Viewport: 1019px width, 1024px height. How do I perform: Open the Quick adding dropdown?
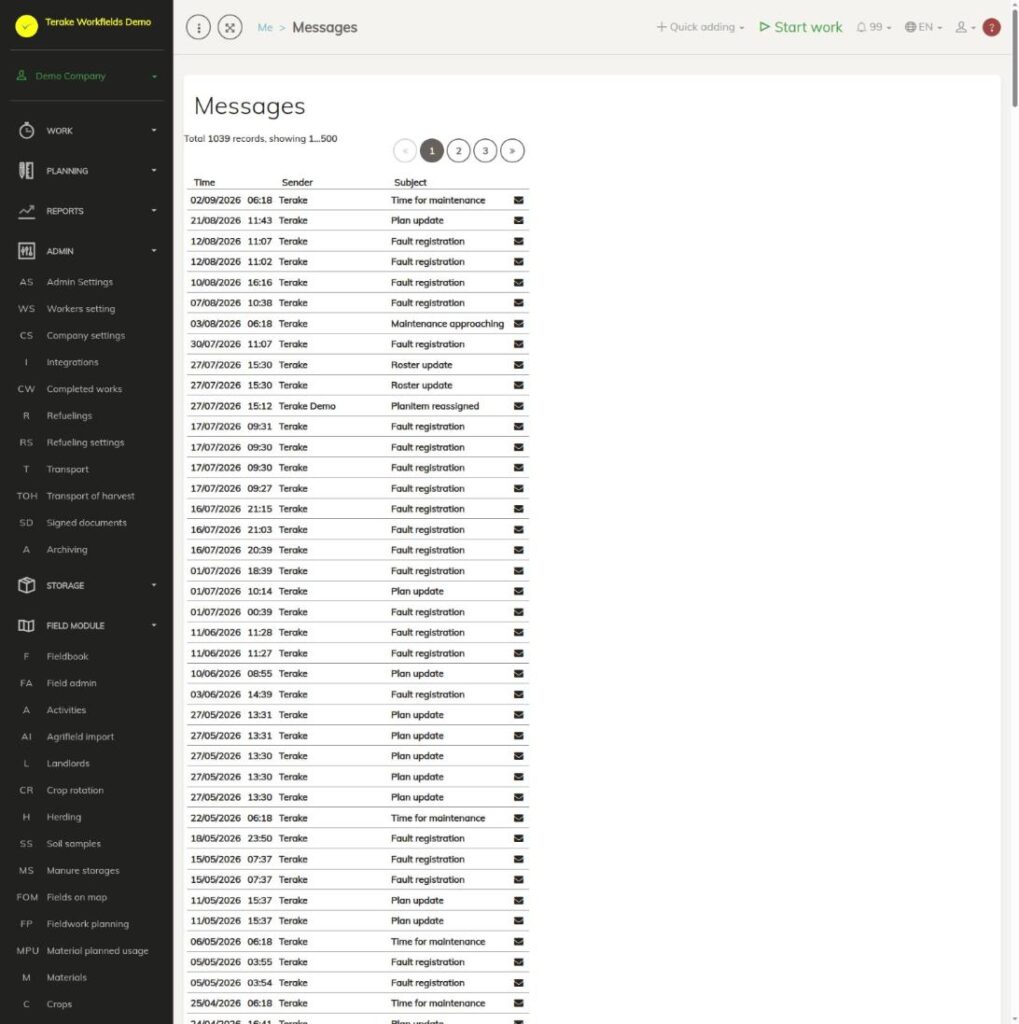click(700, 27)
